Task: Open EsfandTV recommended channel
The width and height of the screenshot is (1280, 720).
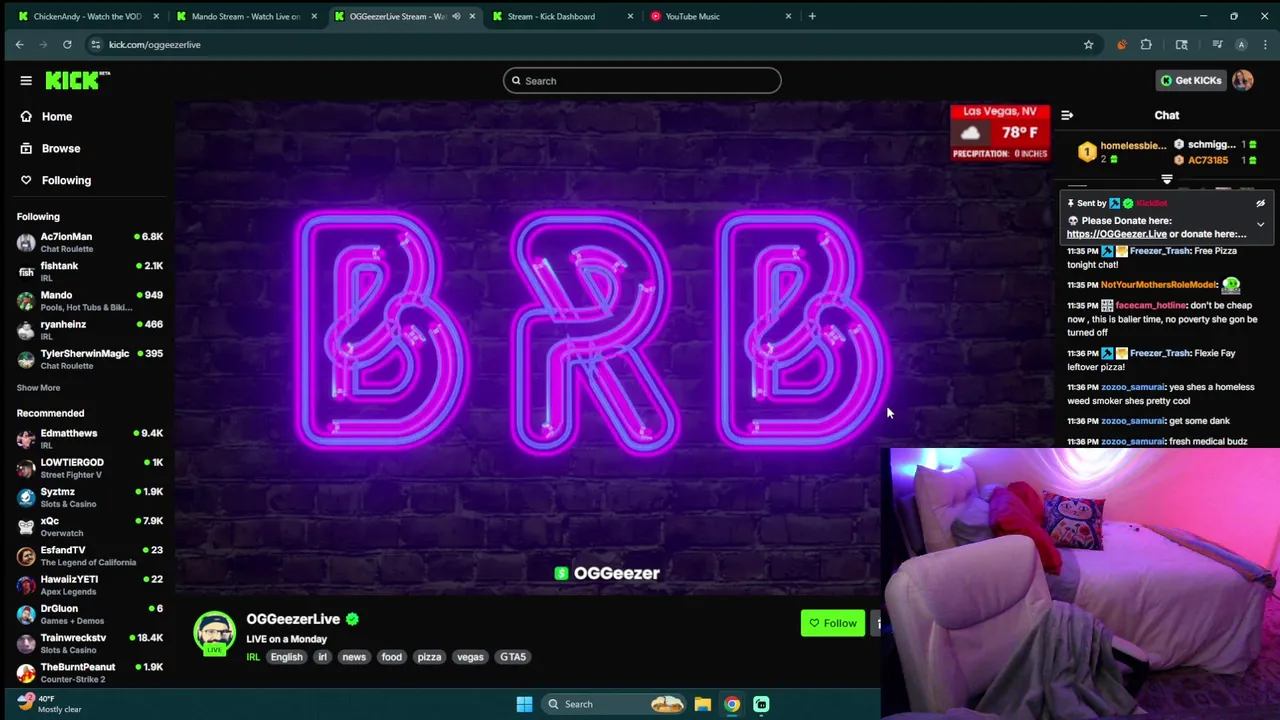Action: pyautogui.click(x=88, y=555)
